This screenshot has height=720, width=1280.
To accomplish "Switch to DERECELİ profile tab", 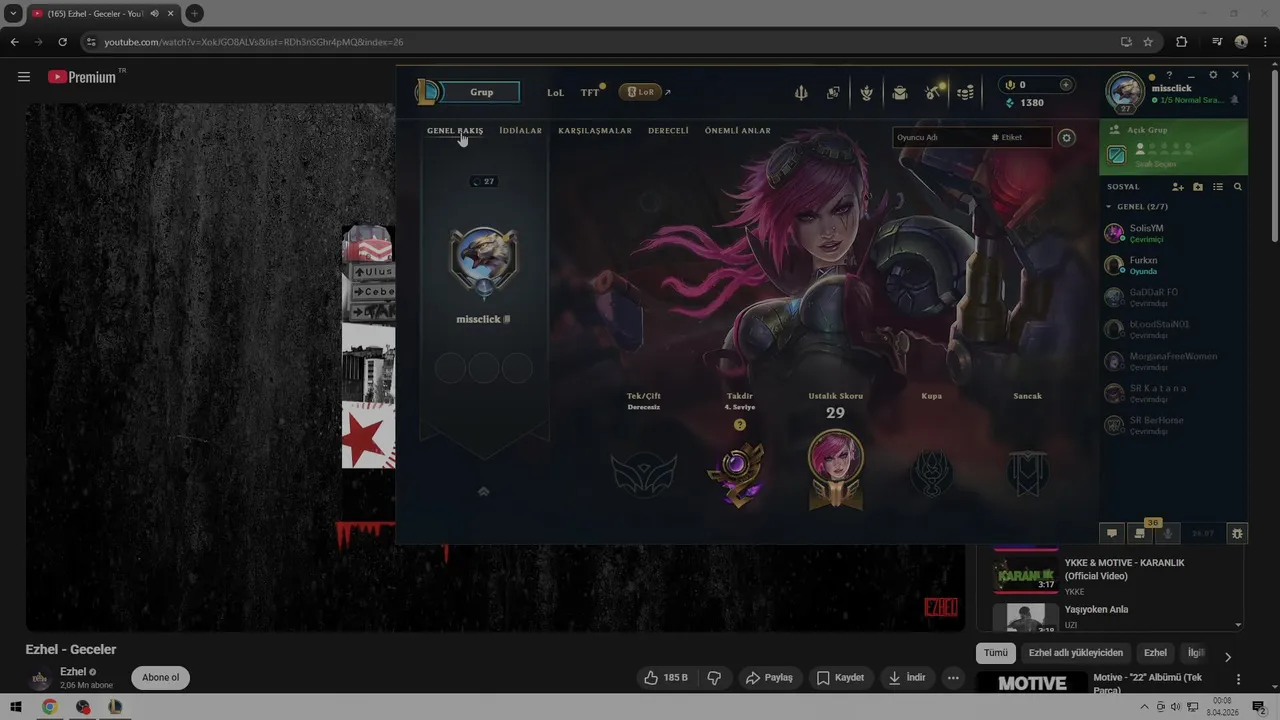I will pyautogui.click(x=668, y=131).
